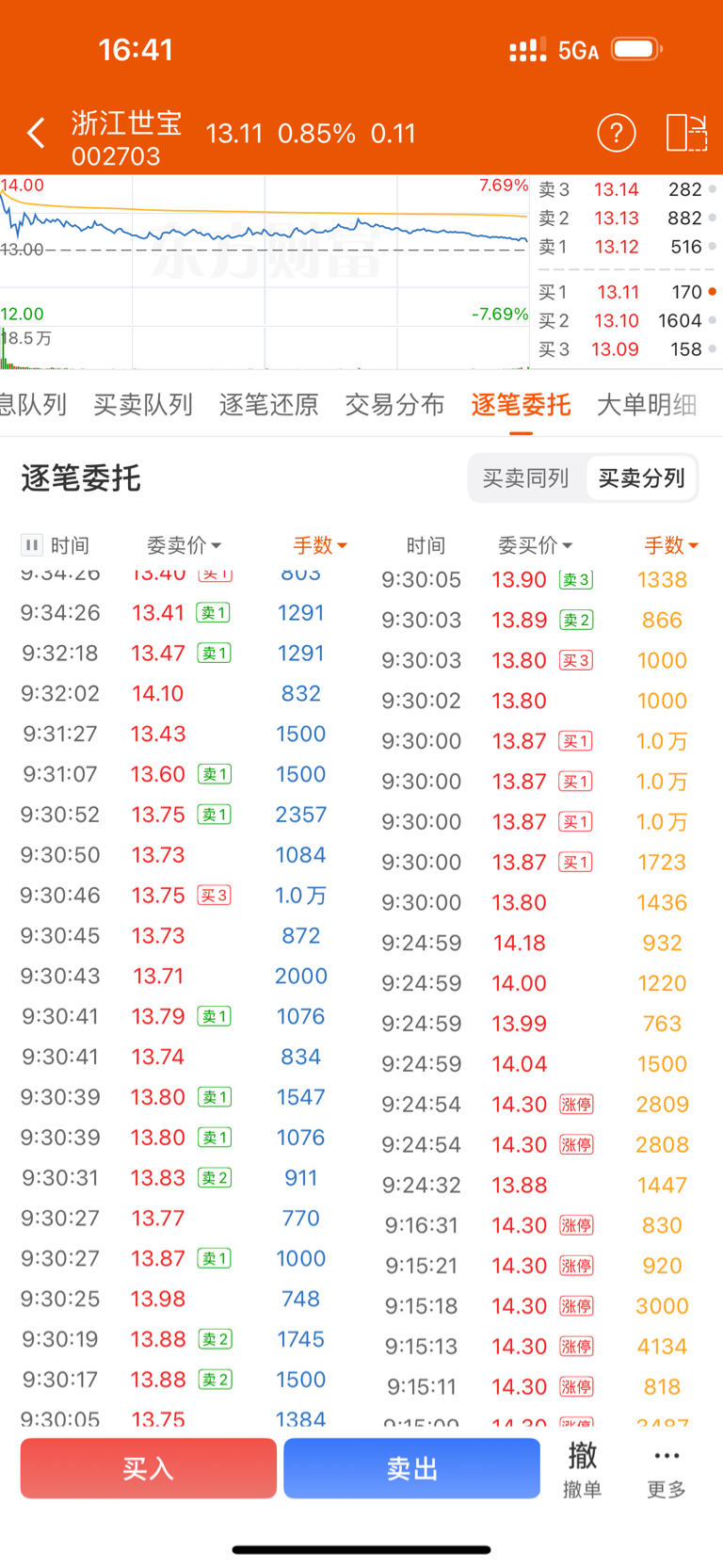Tap the pause icon beside 时间 header
The width and height of the screenshot is (723, 1568).
click(32, 544)
